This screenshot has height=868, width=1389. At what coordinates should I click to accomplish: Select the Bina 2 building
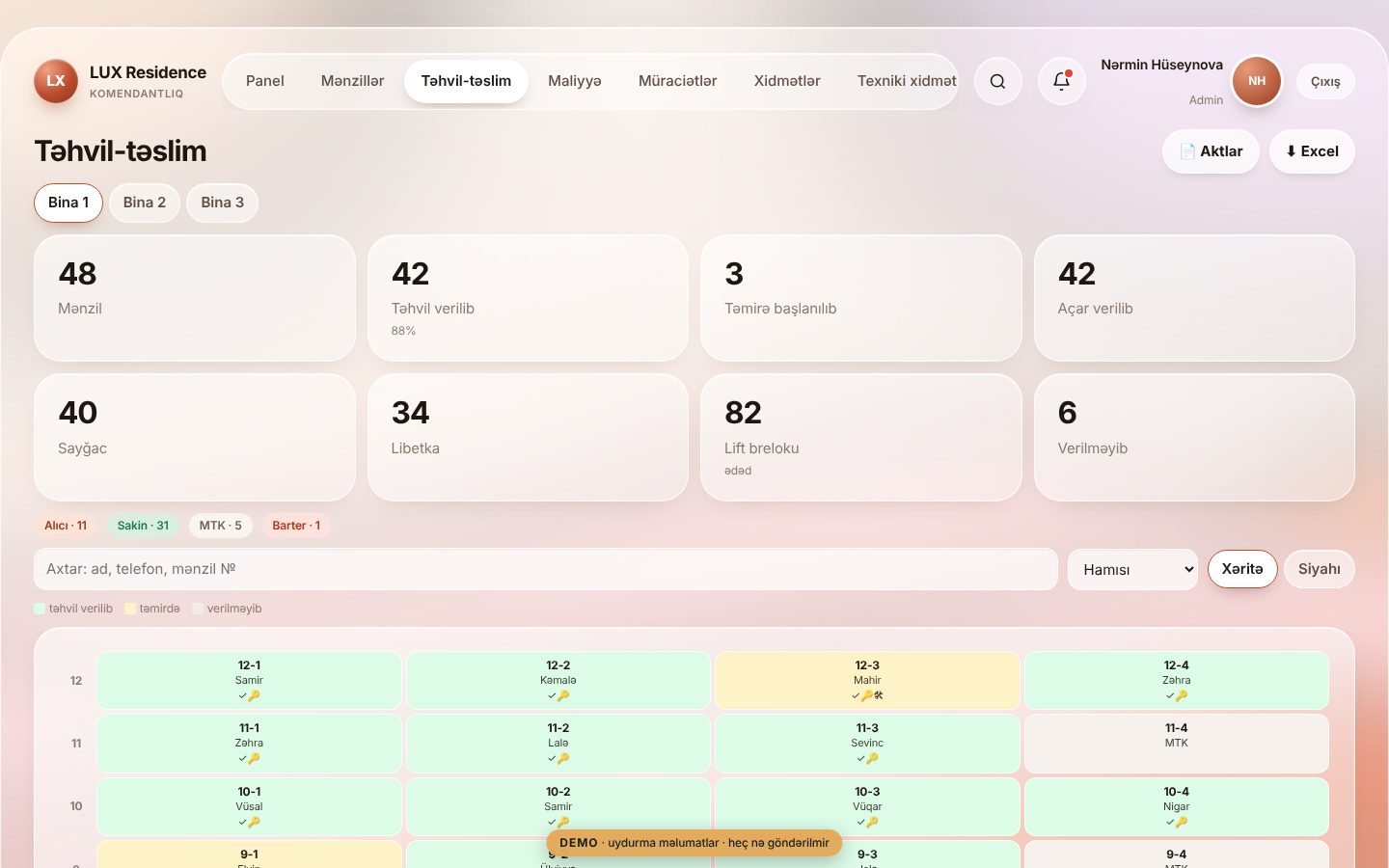(145, 203)
